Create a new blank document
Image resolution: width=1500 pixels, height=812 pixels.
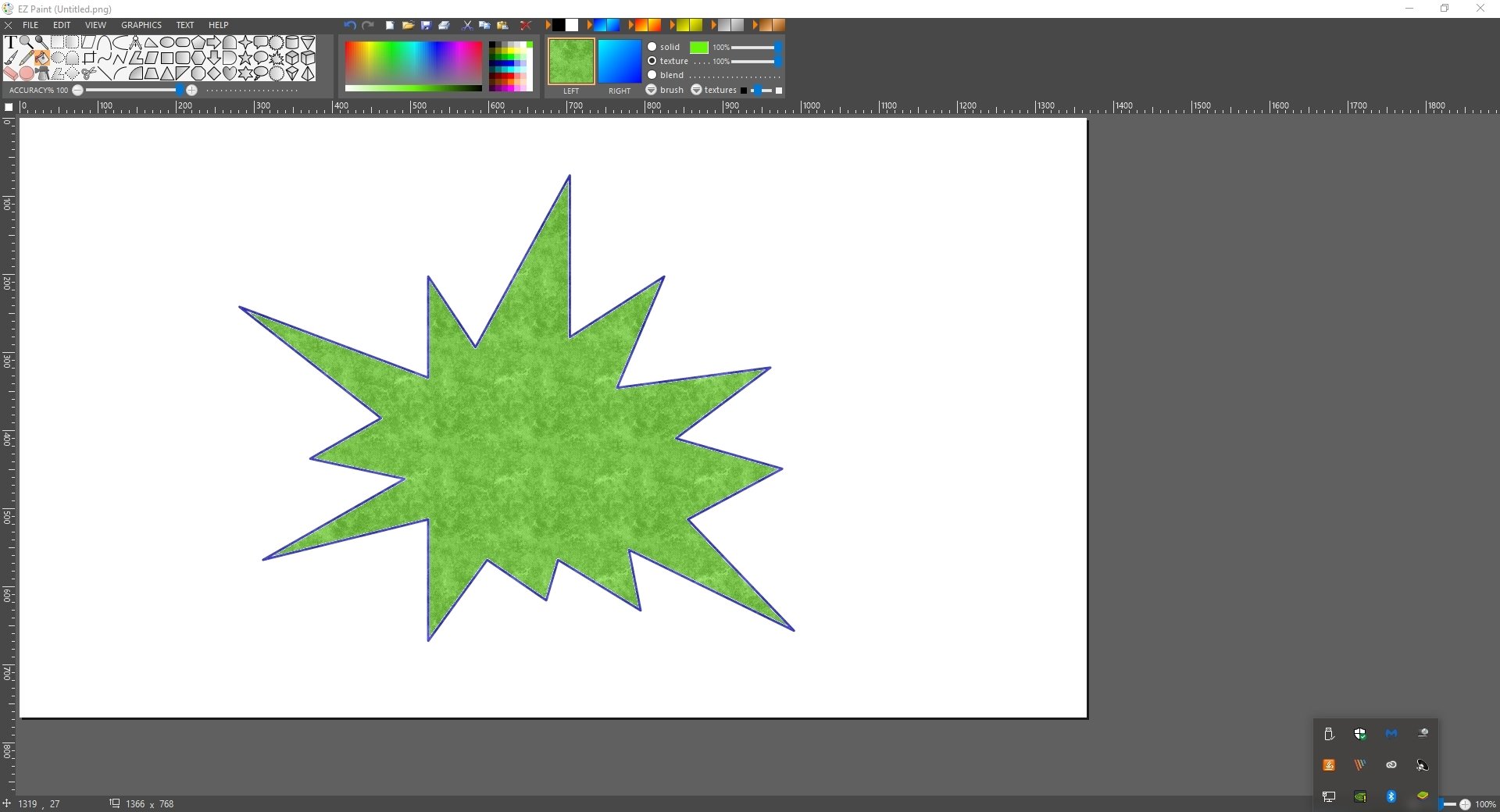(x=390, y=26)
